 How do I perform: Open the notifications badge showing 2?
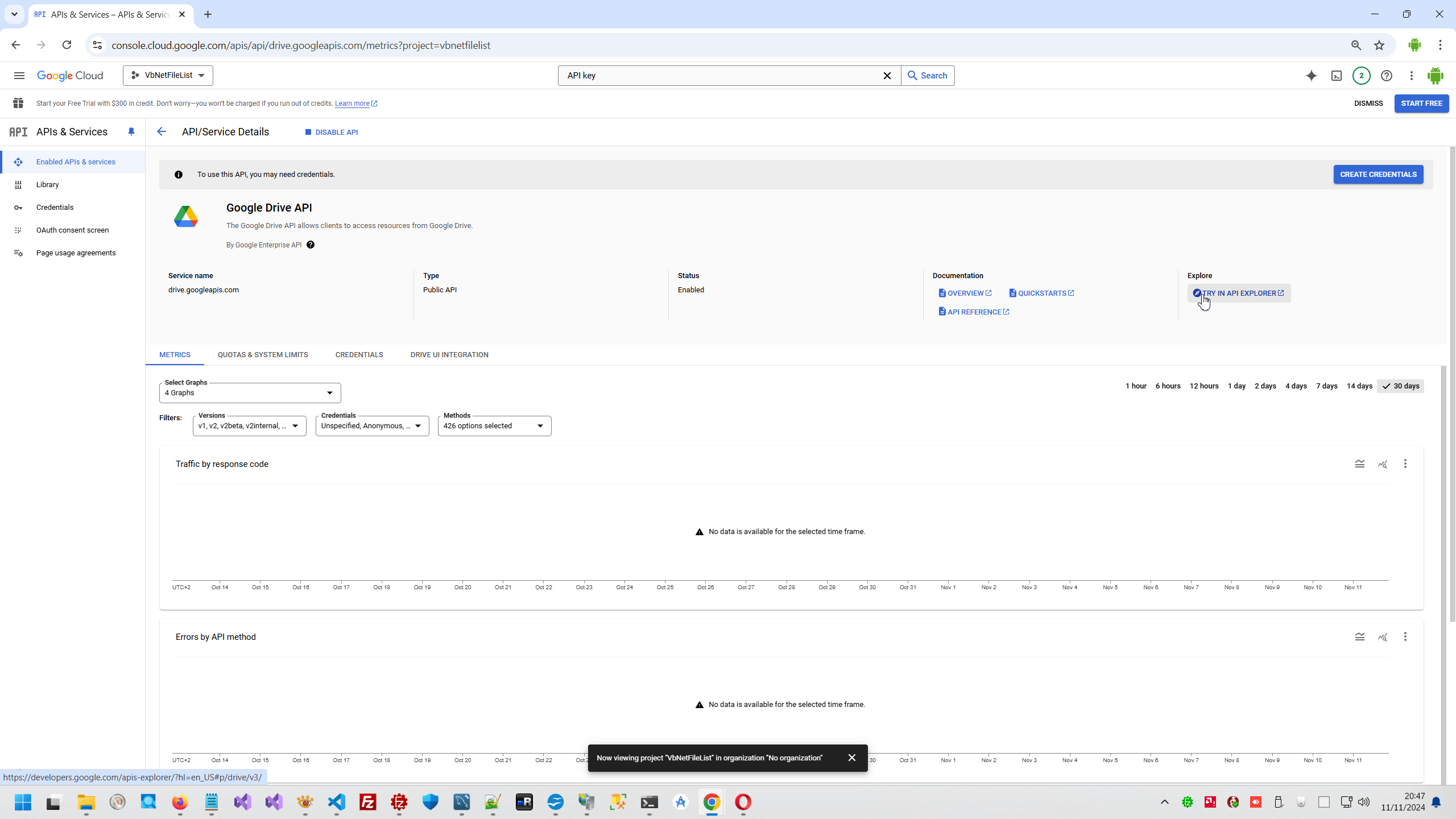click(x=1361, y=76)
